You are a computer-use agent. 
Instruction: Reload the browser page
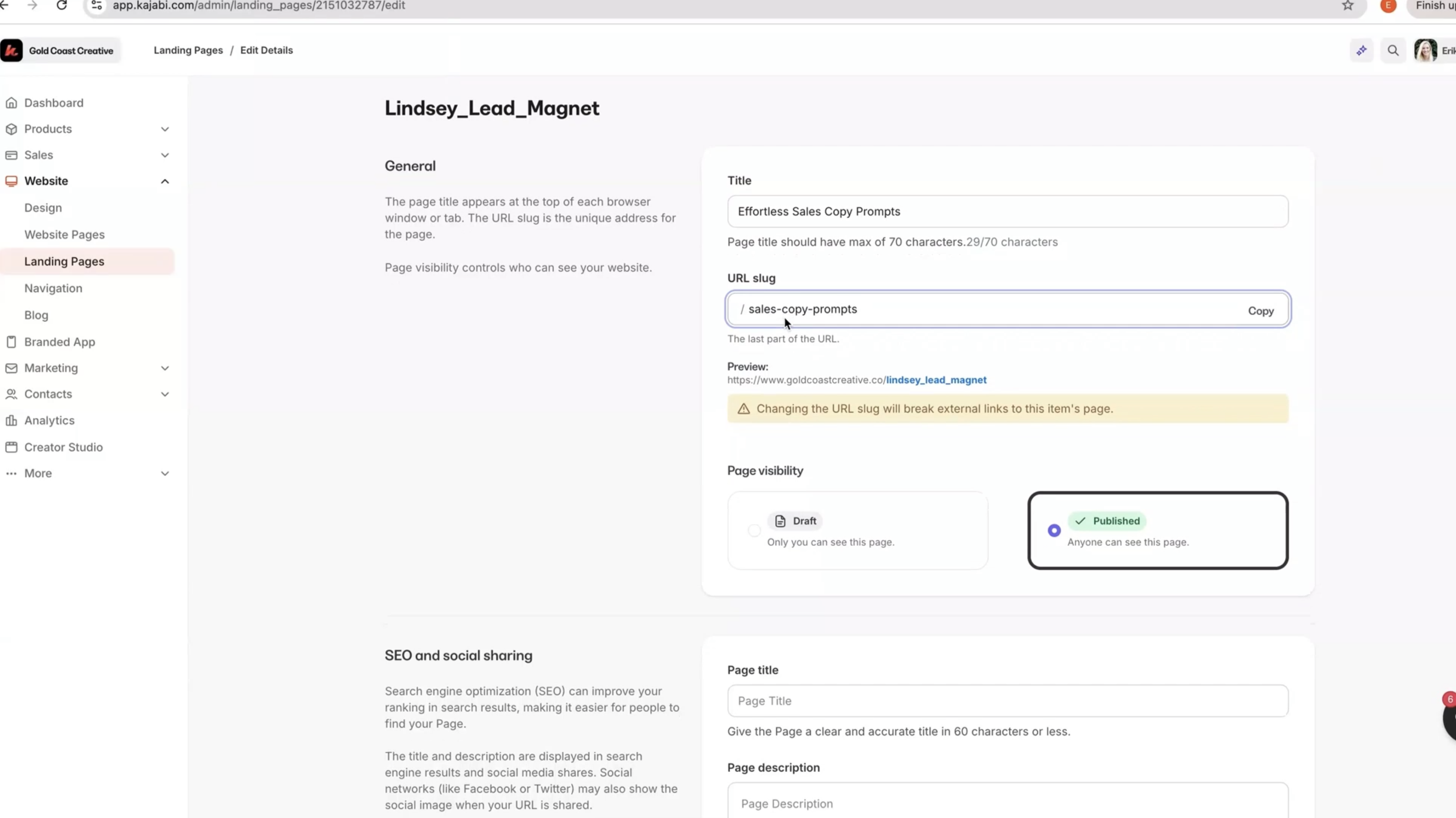62,6
